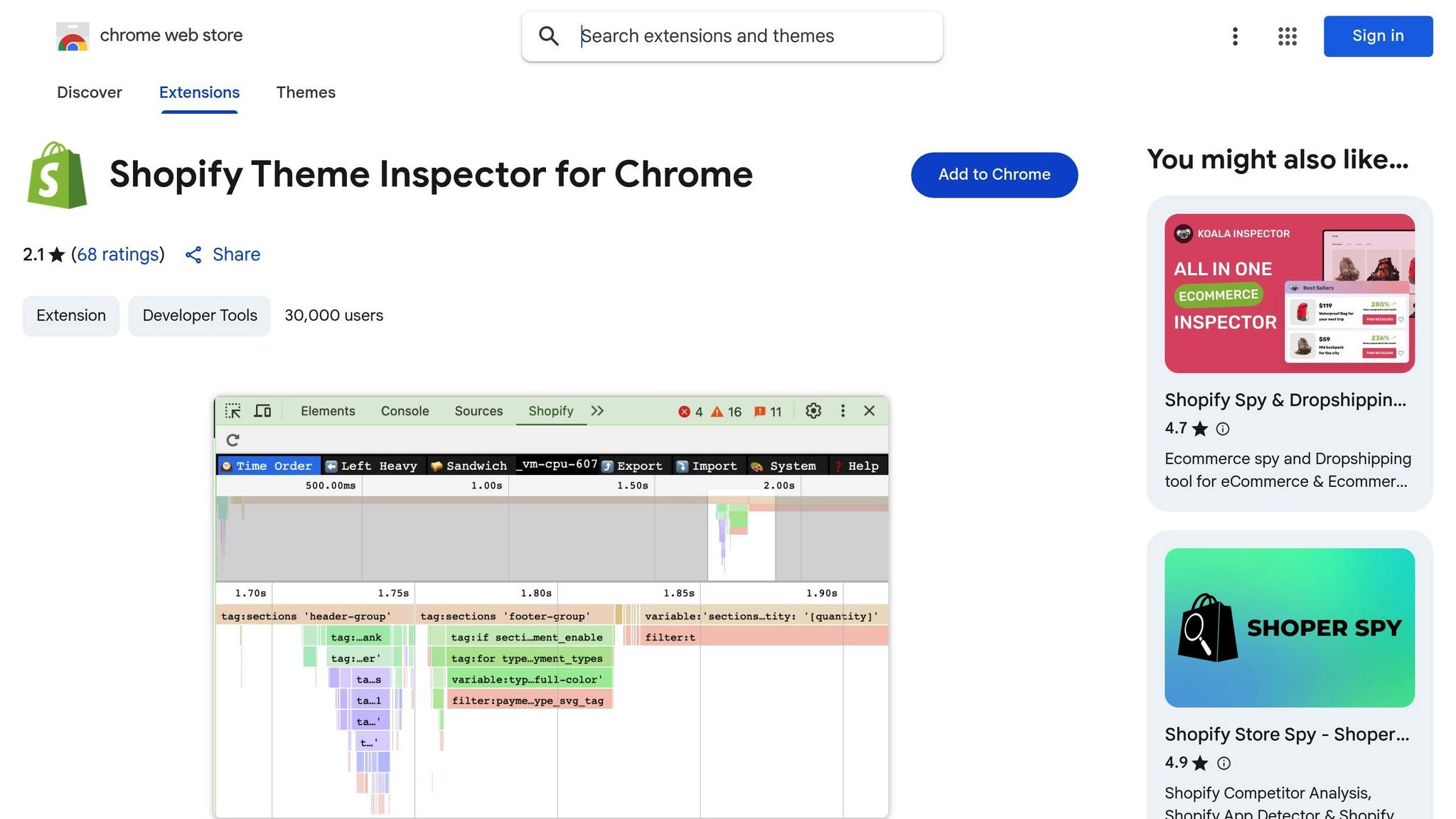Open the three-dot more options menu

1235,36
